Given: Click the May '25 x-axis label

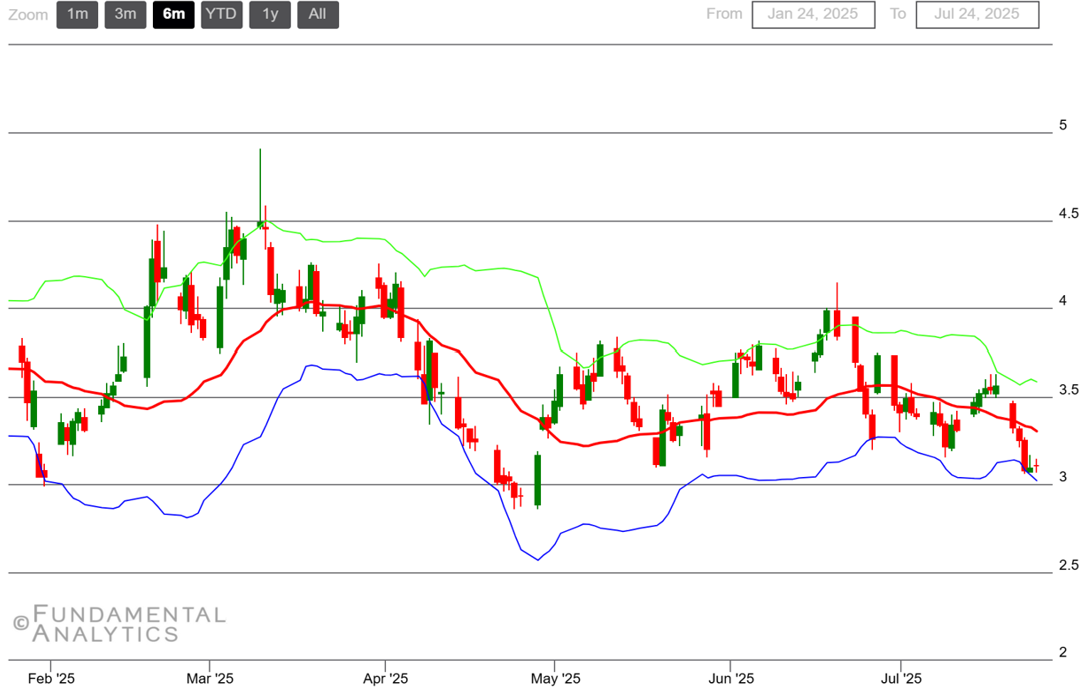Looking at the screenshot, I should pos(556,678).
